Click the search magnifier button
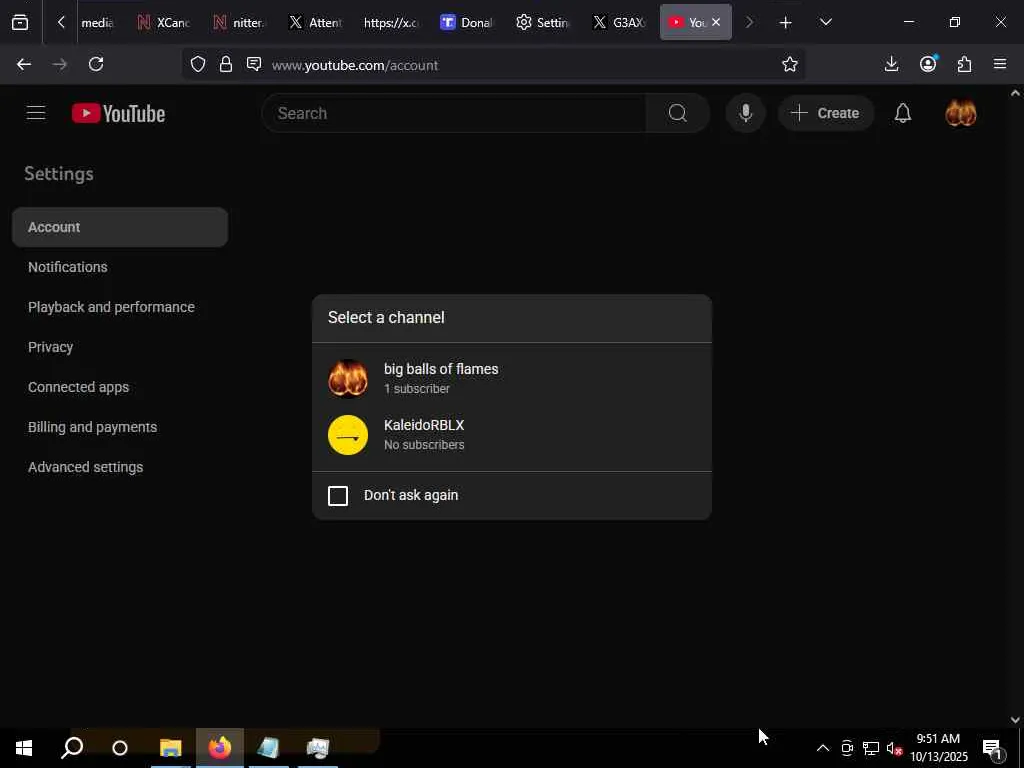The image size is (1024, 768). pos(677,113)
